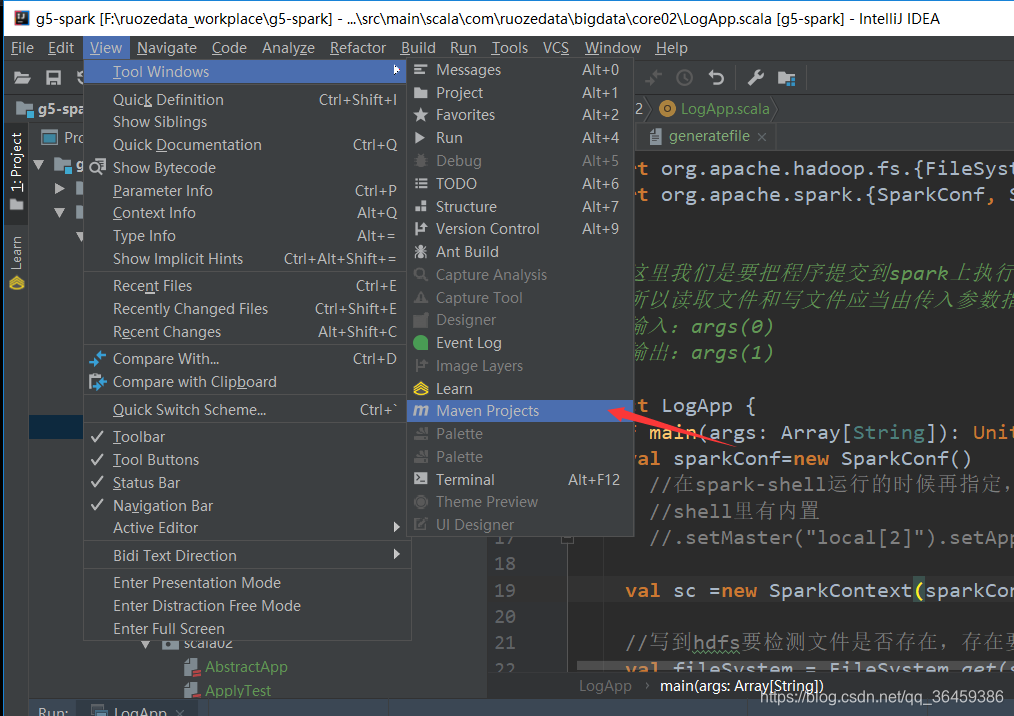Click the ApplyTest file icon in tree
The image size is (1014, 716).
pyautogui.click(x=191, y=690)
